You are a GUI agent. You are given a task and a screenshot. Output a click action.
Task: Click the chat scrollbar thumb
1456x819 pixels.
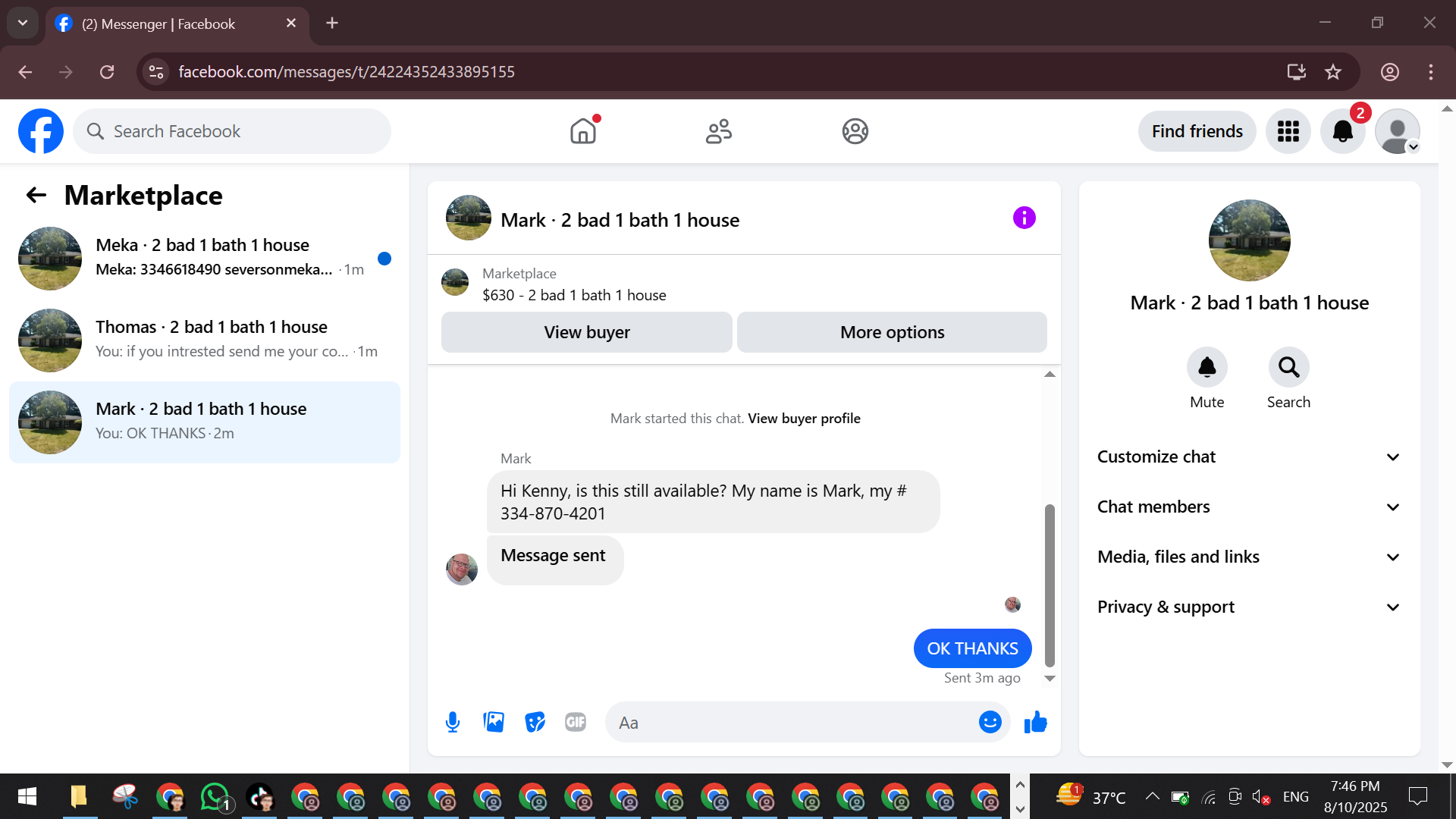coord(1050,584)
